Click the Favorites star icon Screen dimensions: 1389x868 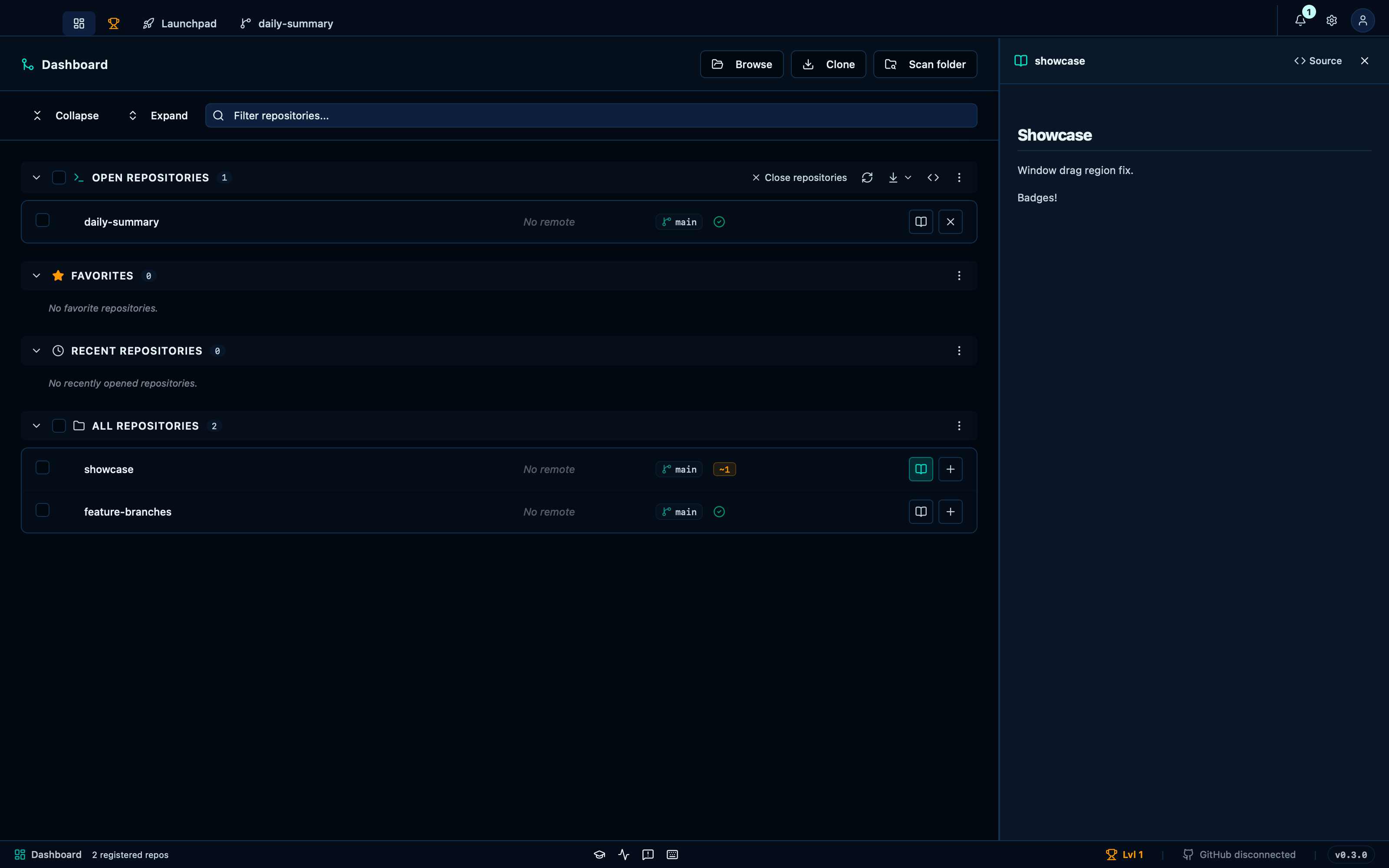coord(58,276)
